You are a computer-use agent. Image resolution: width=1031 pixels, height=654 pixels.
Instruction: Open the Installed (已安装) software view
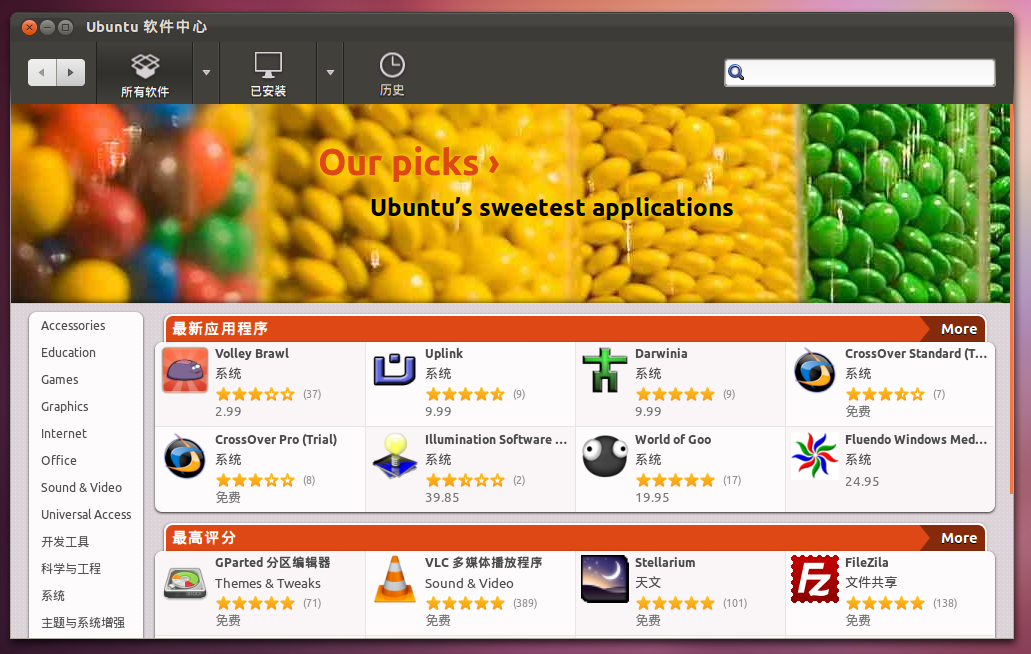tap(268, 74)
